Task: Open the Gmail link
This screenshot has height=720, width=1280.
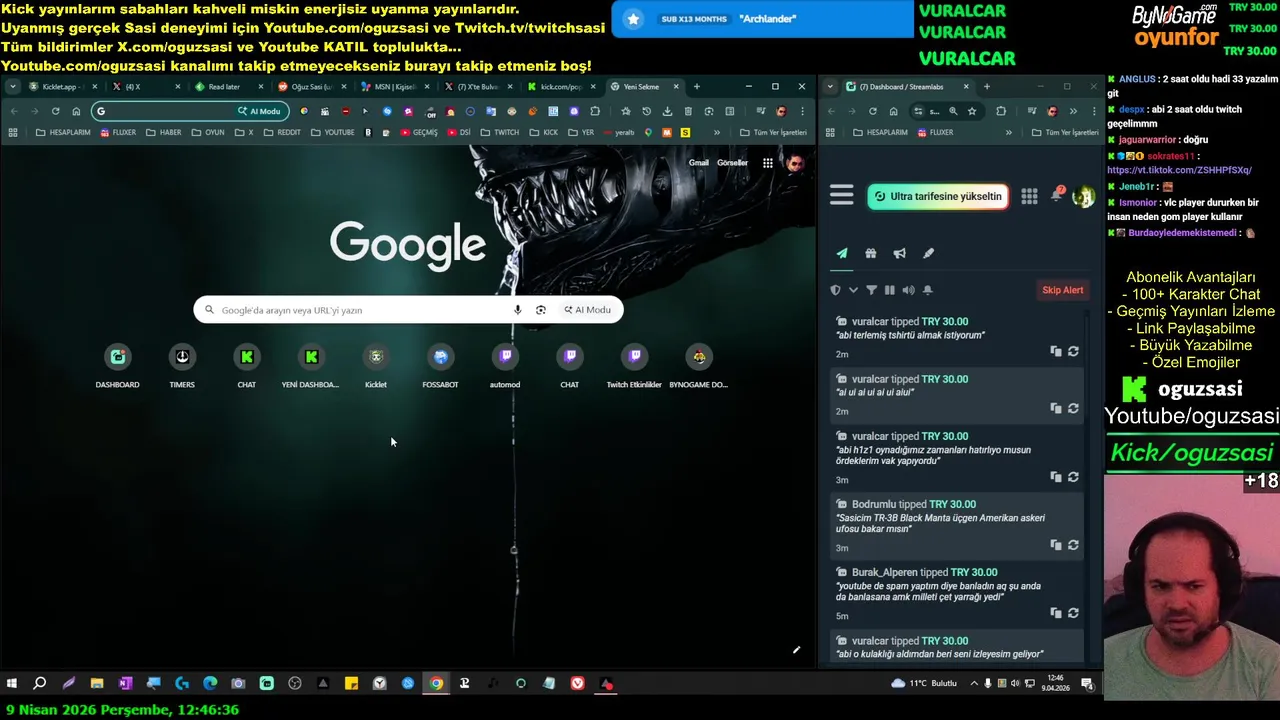Action: (699, 163)
